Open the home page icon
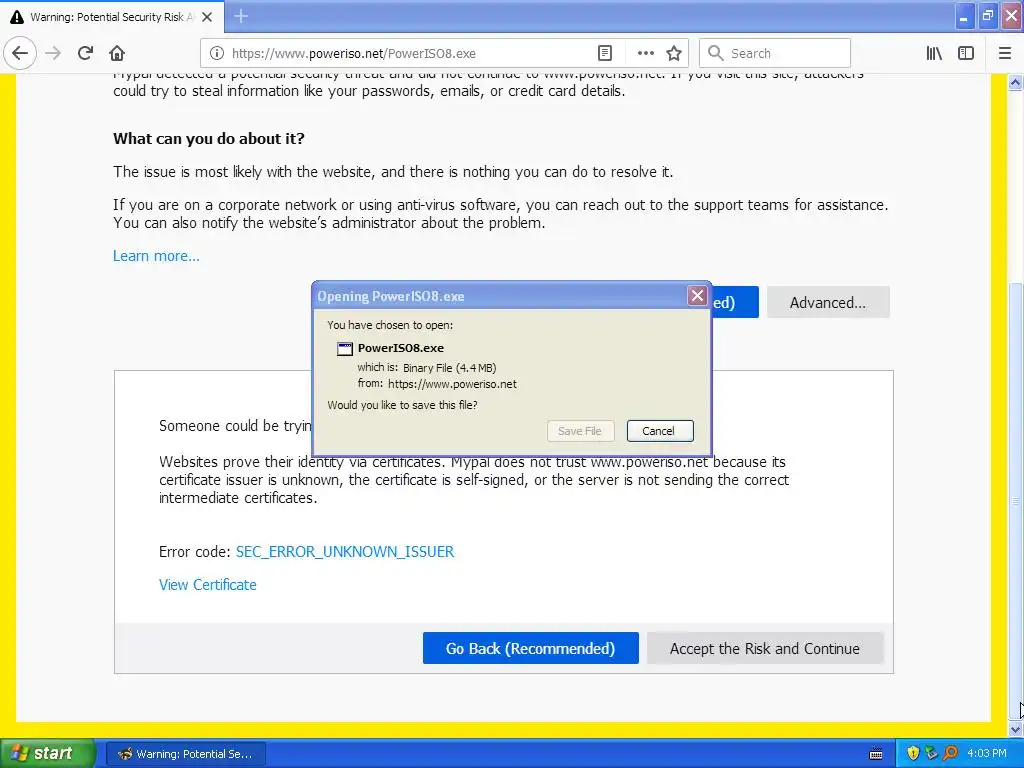1024x768 pixels. click(x=117, y=53)
